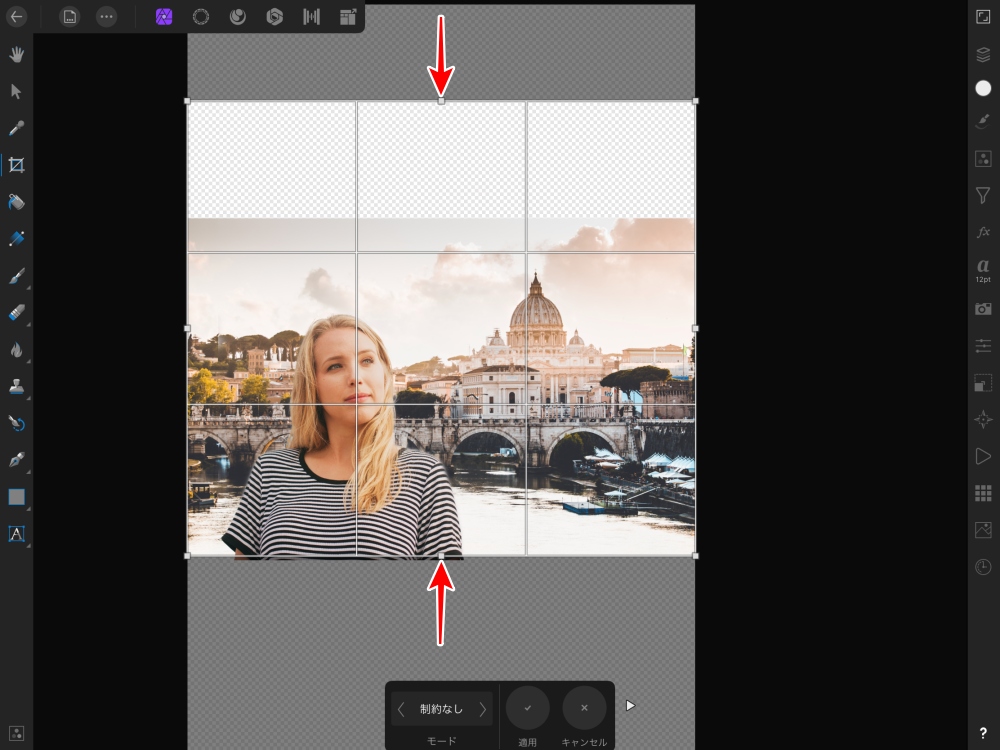The width and height of the screenshot is (1000, 750).
Task: Cancel the crop with the X button
Action: (584, 708)
